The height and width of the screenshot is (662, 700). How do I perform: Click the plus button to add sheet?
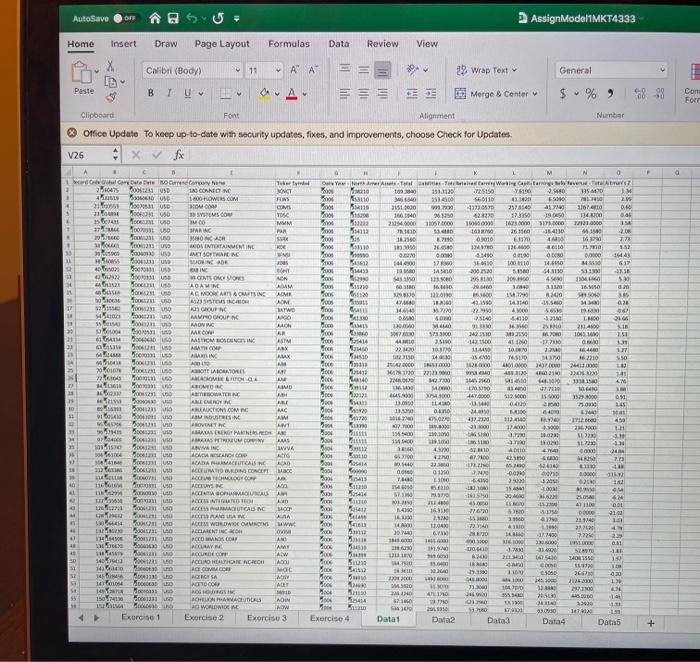pyautogui.click(x=651, y=623)
